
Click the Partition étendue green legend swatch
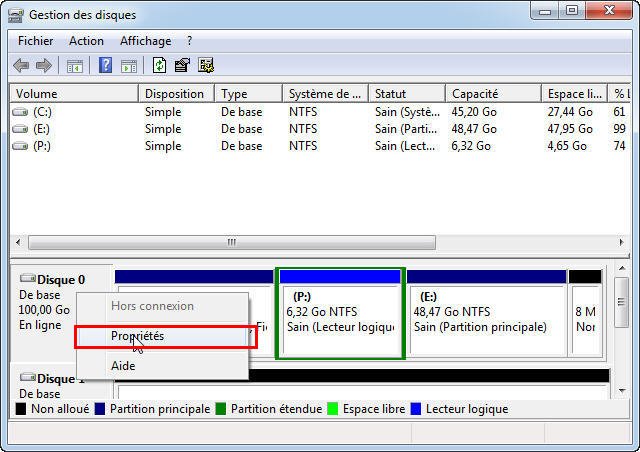220,409
